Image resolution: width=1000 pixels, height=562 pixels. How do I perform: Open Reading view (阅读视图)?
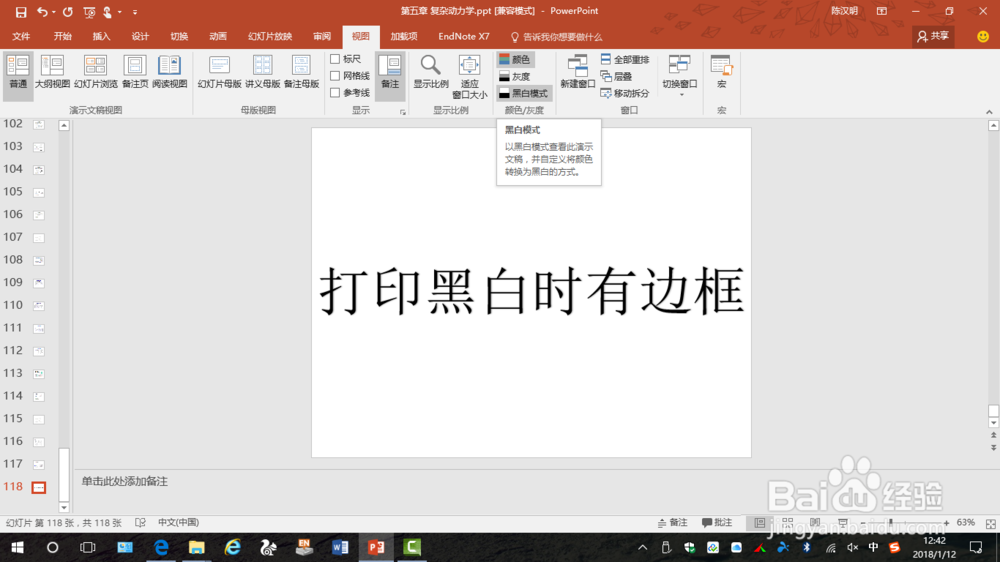170,72
